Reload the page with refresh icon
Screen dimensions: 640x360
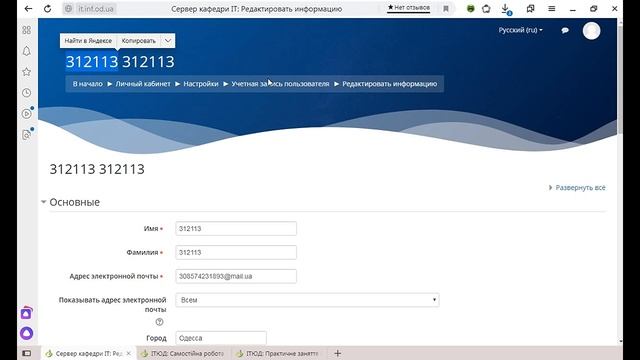tap(47, 9)
